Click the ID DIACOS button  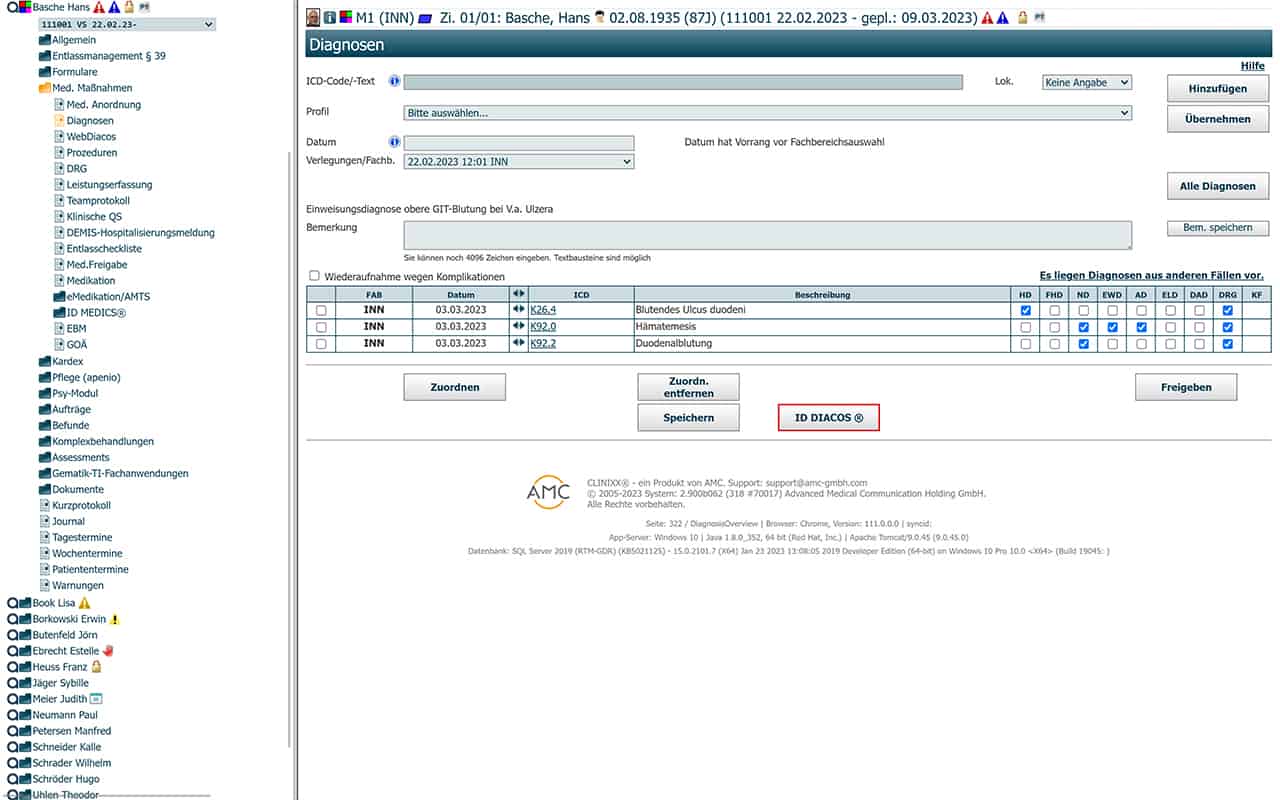828,418
